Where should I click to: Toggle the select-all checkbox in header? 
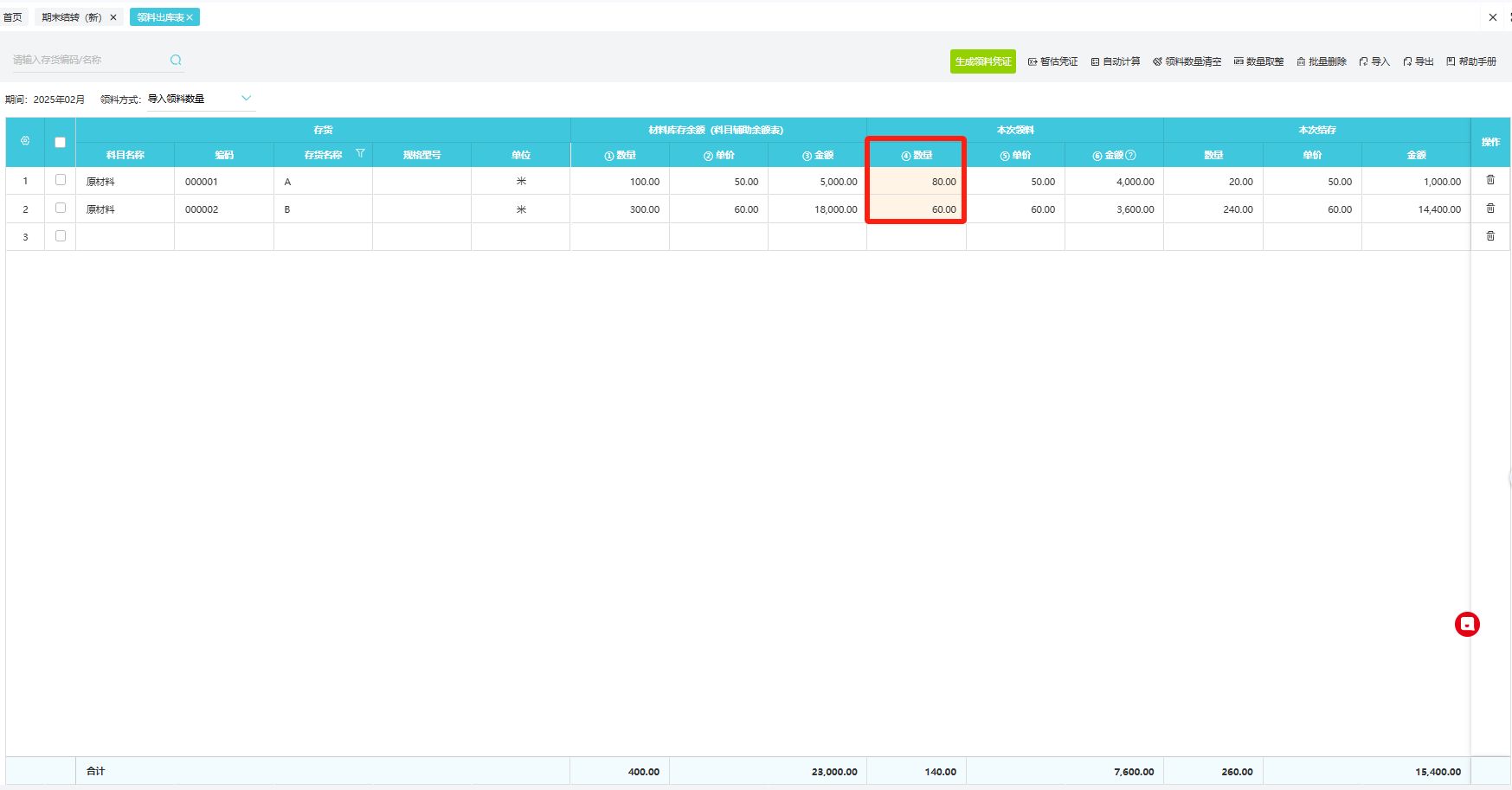[x=60, y=142]
